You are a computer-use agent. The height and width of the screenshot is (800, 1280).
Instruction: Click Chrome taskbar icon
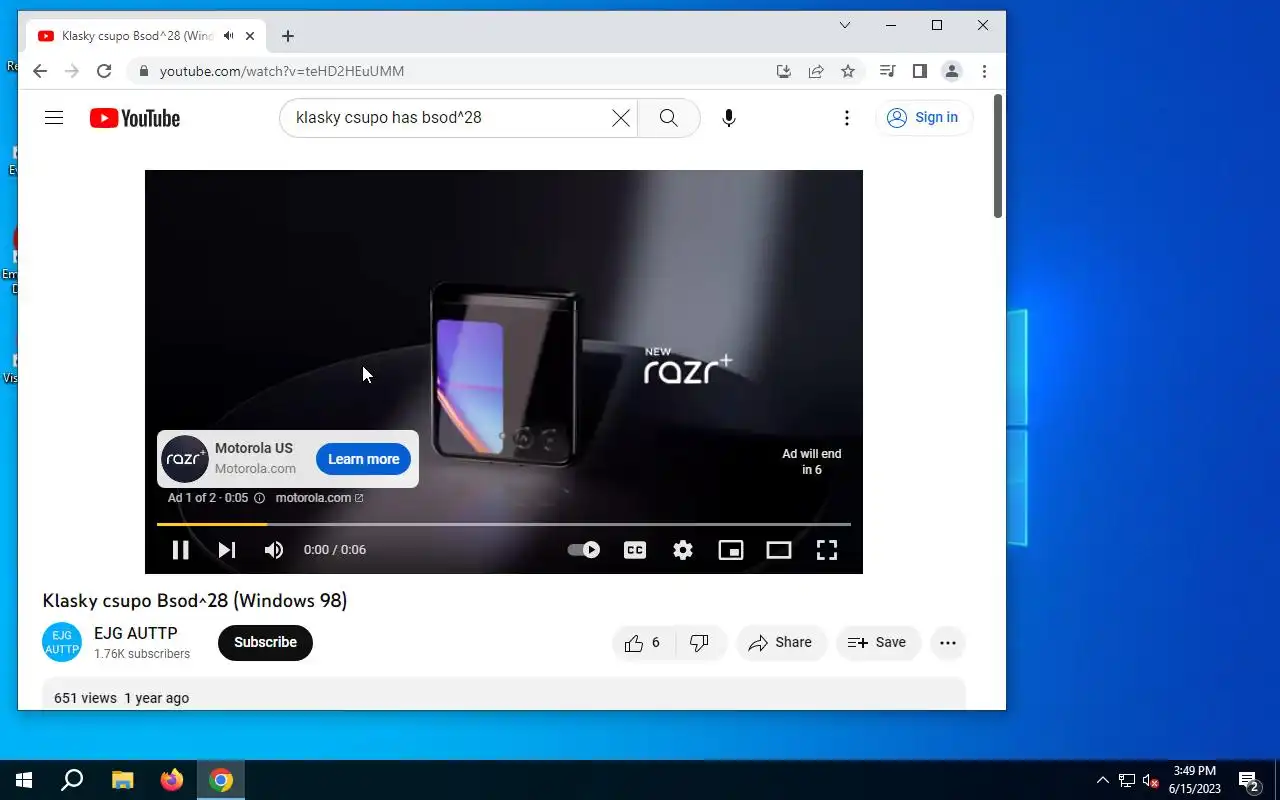pyautogui.click(x=221, y=780)
